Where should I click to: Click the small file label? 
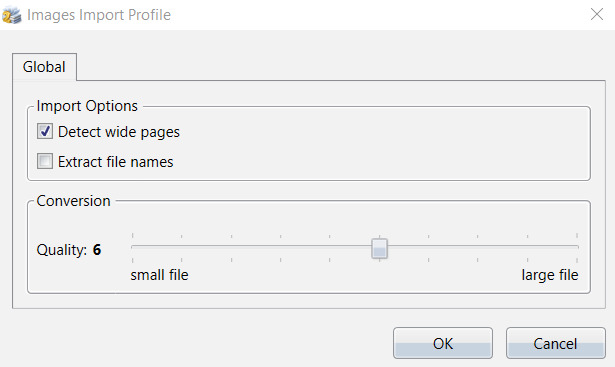[159, 275]
